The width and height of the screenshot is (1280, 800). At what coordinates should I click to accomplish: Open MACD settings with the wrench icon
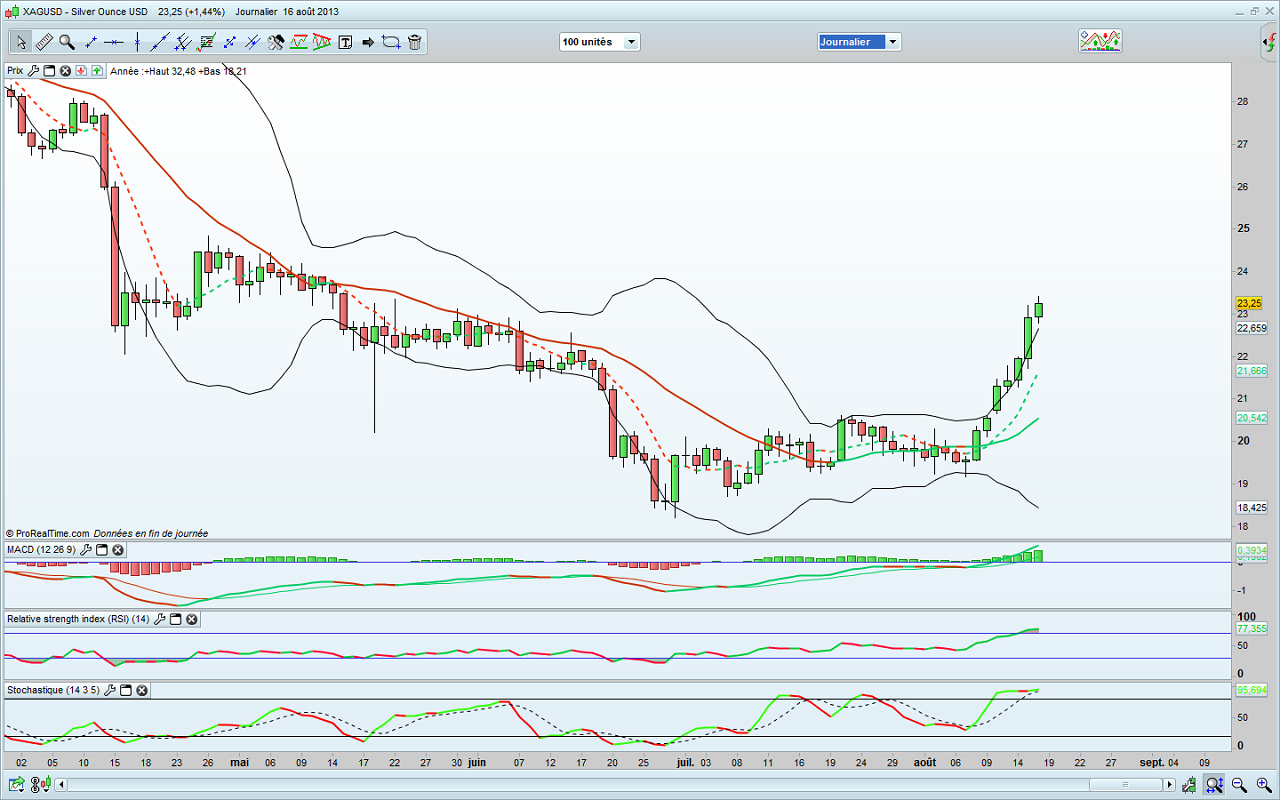coord(86,550)
